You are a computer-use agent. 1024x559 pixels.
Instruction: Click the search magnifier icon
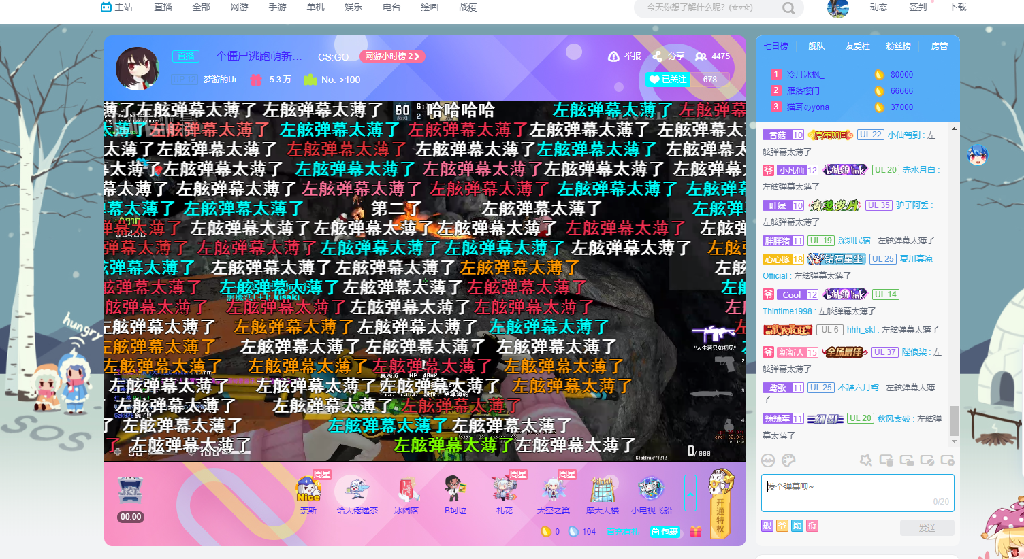click(x=788, y=8)
